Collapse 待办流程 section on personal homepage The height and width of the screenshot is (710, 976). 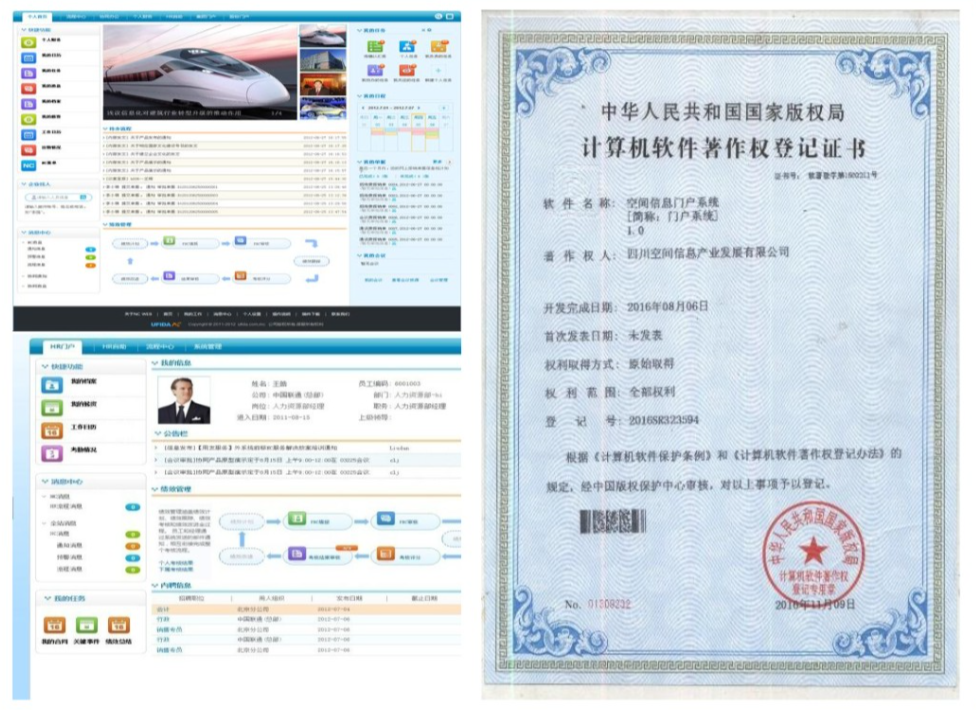(105, 129)
